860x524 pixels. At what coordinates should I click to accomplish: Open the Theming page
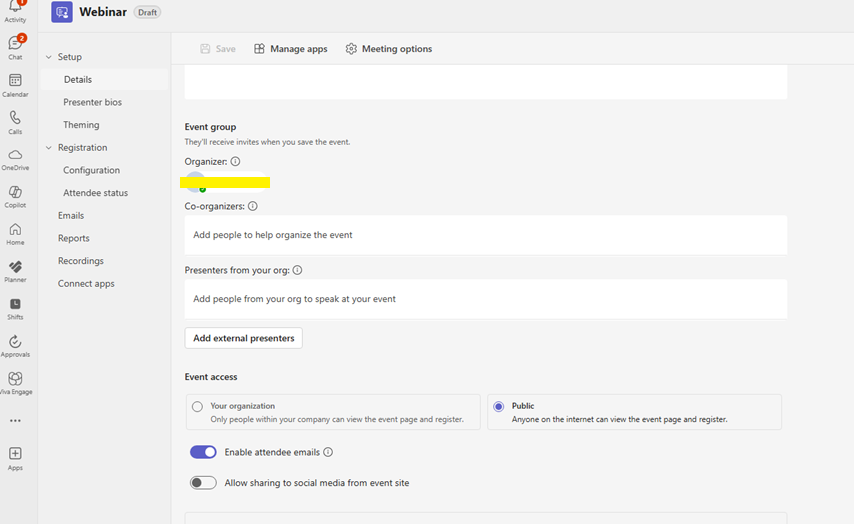click(x=81, y=125)
